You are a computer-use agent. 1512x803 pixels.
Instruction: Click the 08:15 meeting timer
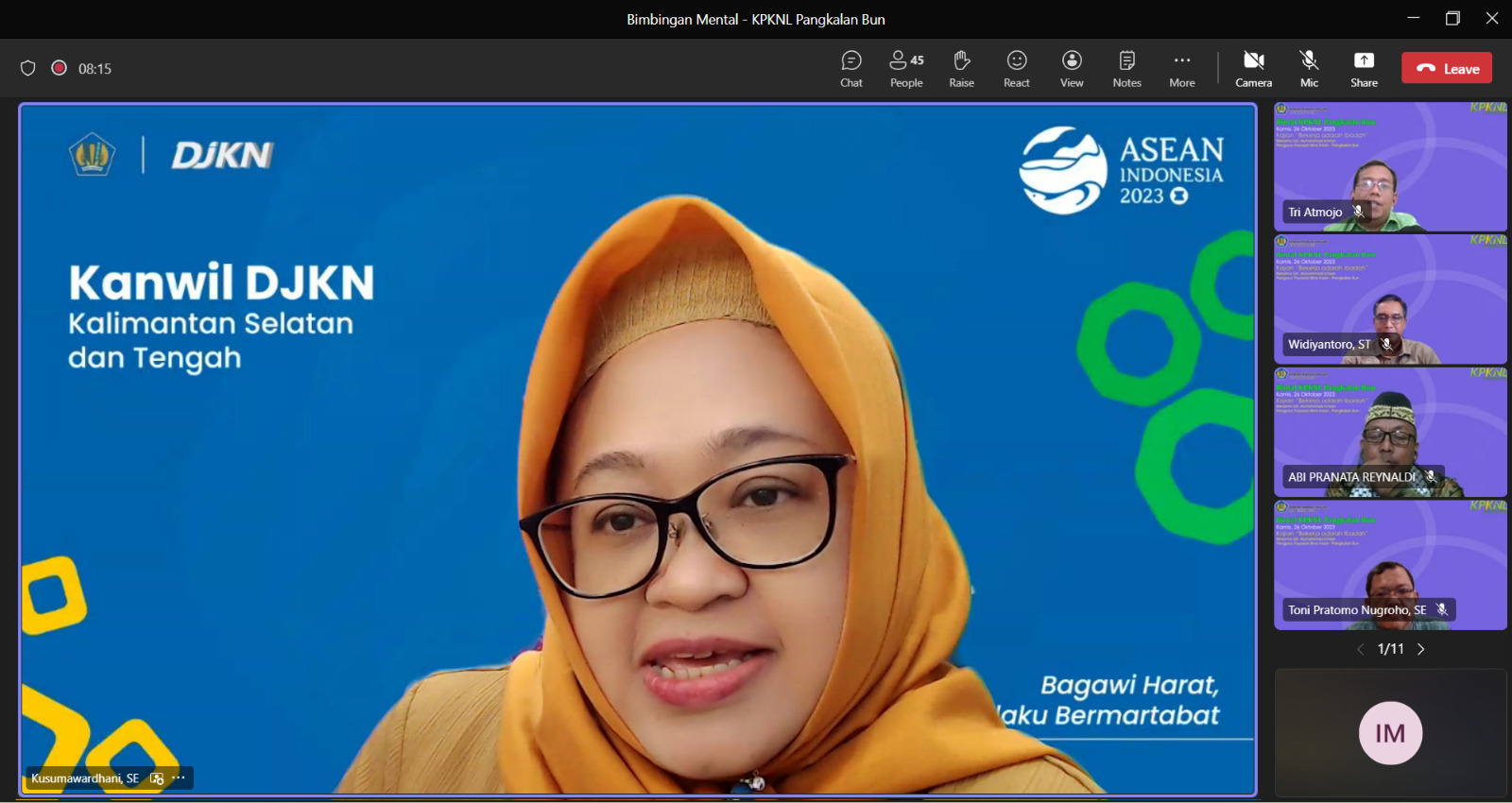pyautogui.click(x=94, y=69)
